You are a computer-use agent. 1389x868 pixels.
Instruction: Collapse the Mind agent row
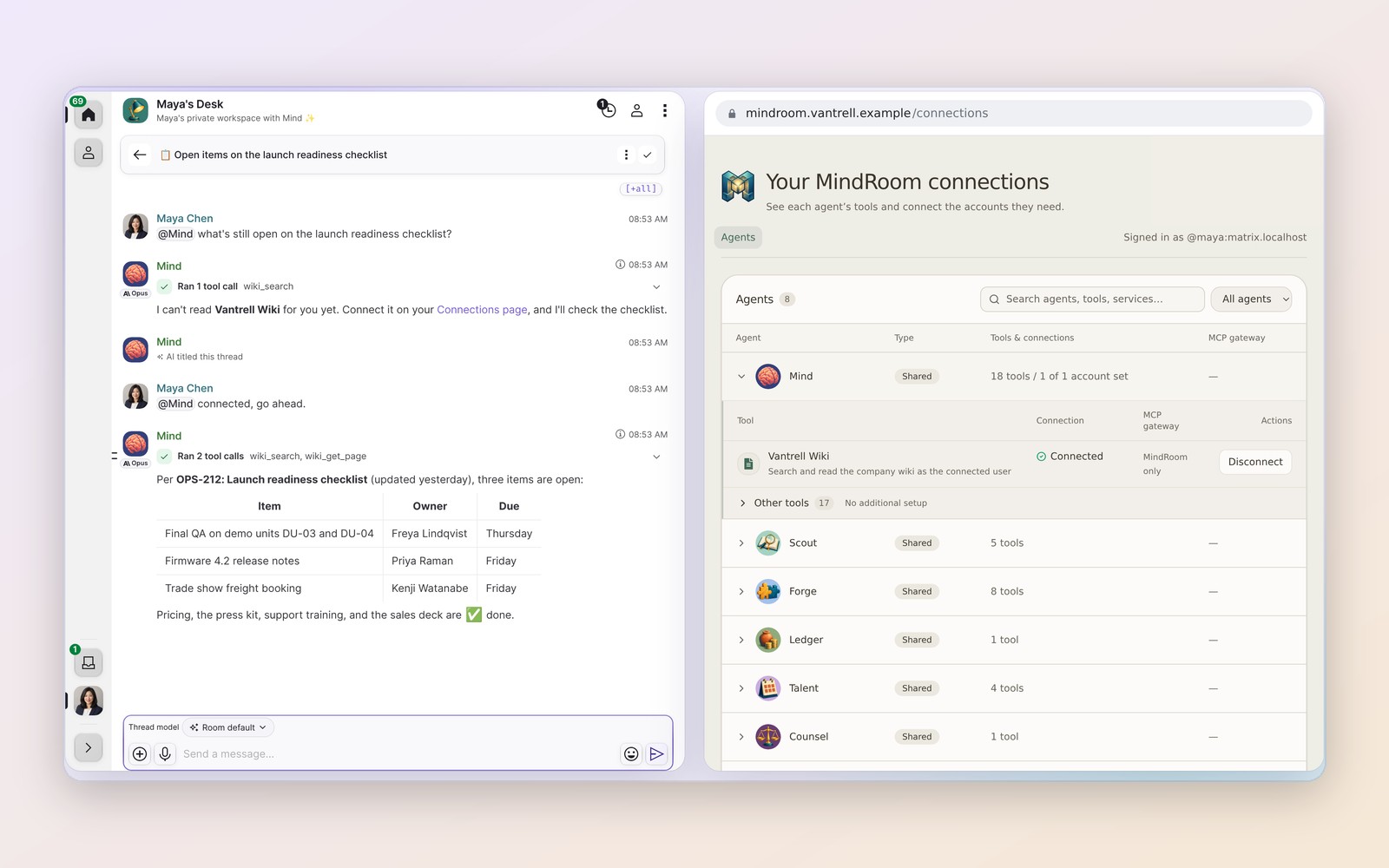741,377
